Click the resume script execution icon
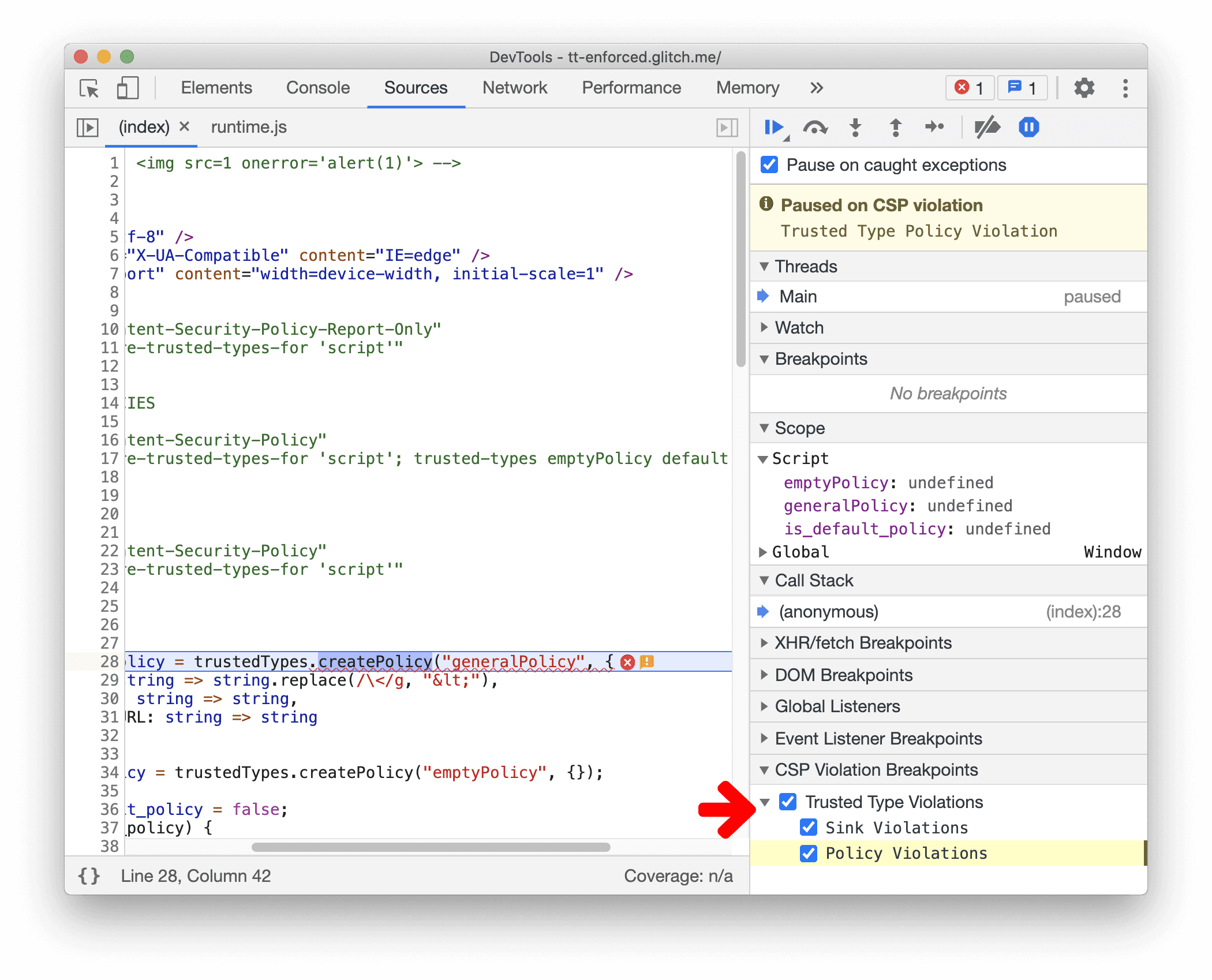This screenshot has height=980, width=1212. (776, 128)
